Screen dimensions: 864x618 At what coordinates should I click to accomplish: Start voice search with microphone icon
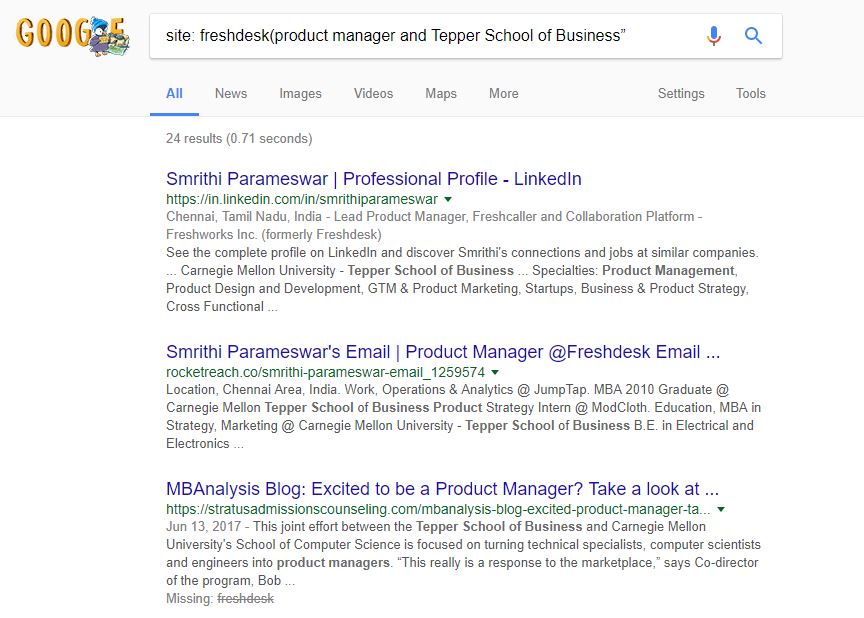[714, 36]
